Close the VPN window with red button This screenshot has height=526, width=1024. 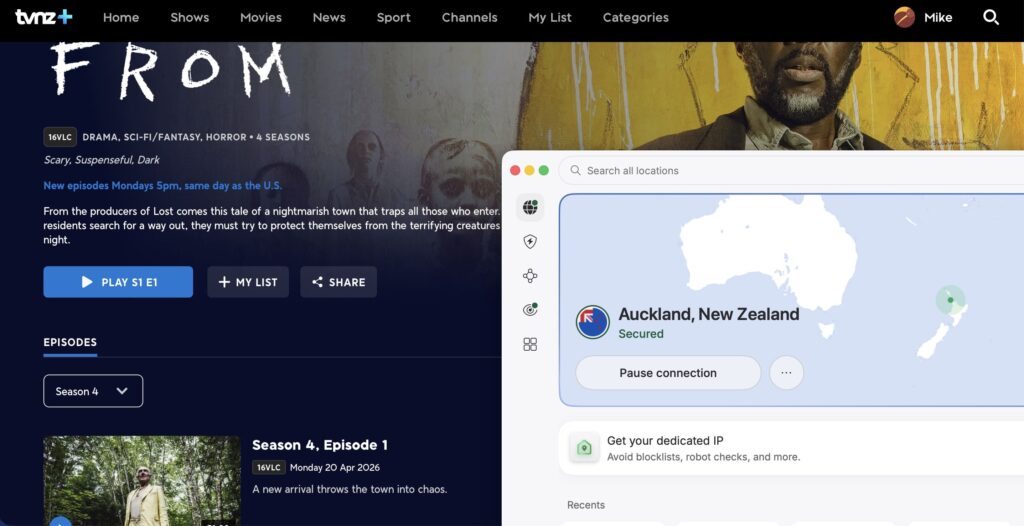click(515, 171)
